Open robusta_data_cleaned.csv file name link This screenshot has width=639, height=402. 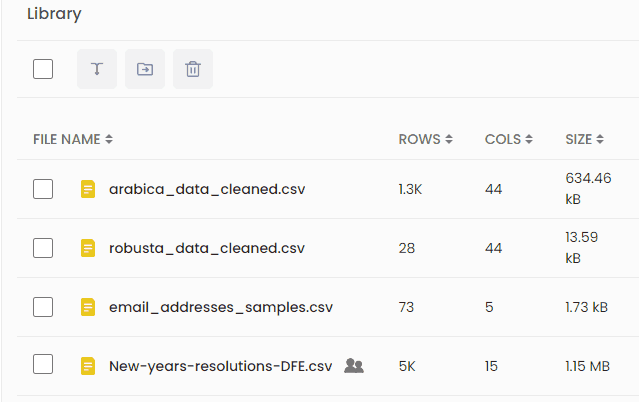click(207, 248)
